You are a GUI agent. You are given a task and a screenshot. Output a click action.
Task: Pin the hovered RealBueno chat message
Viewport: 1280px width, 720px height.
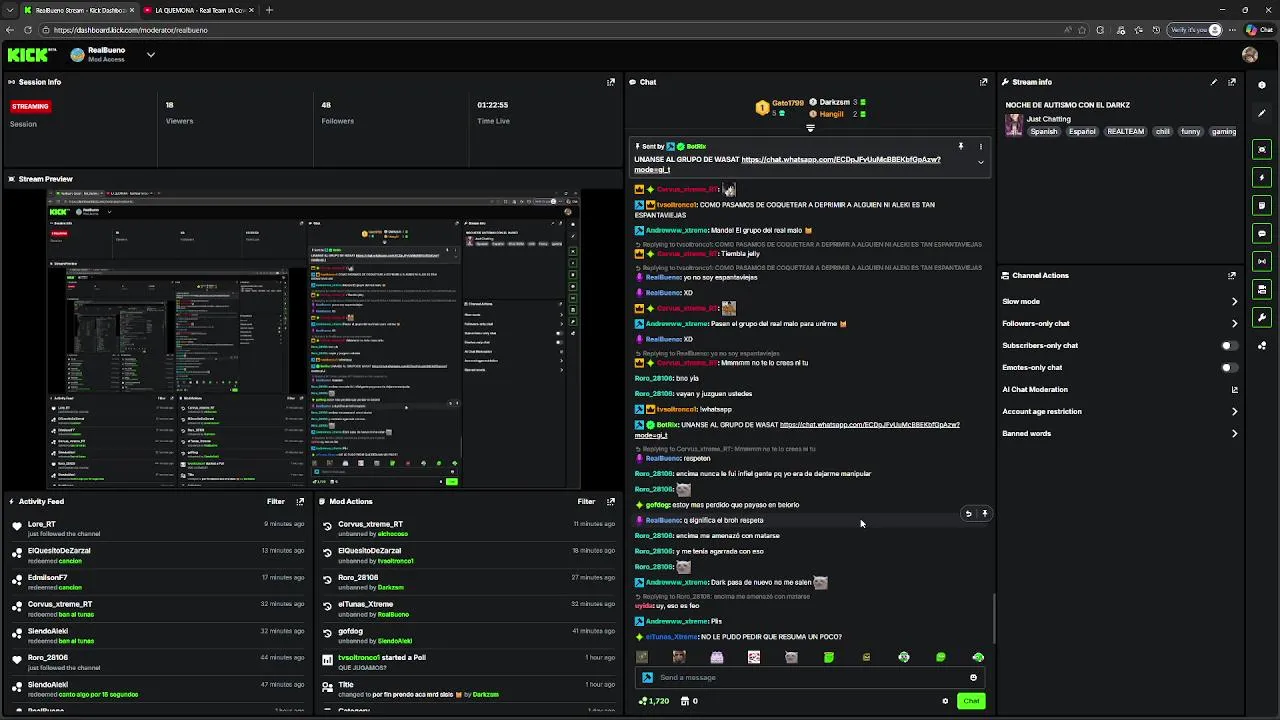click(x=984, y=513)
